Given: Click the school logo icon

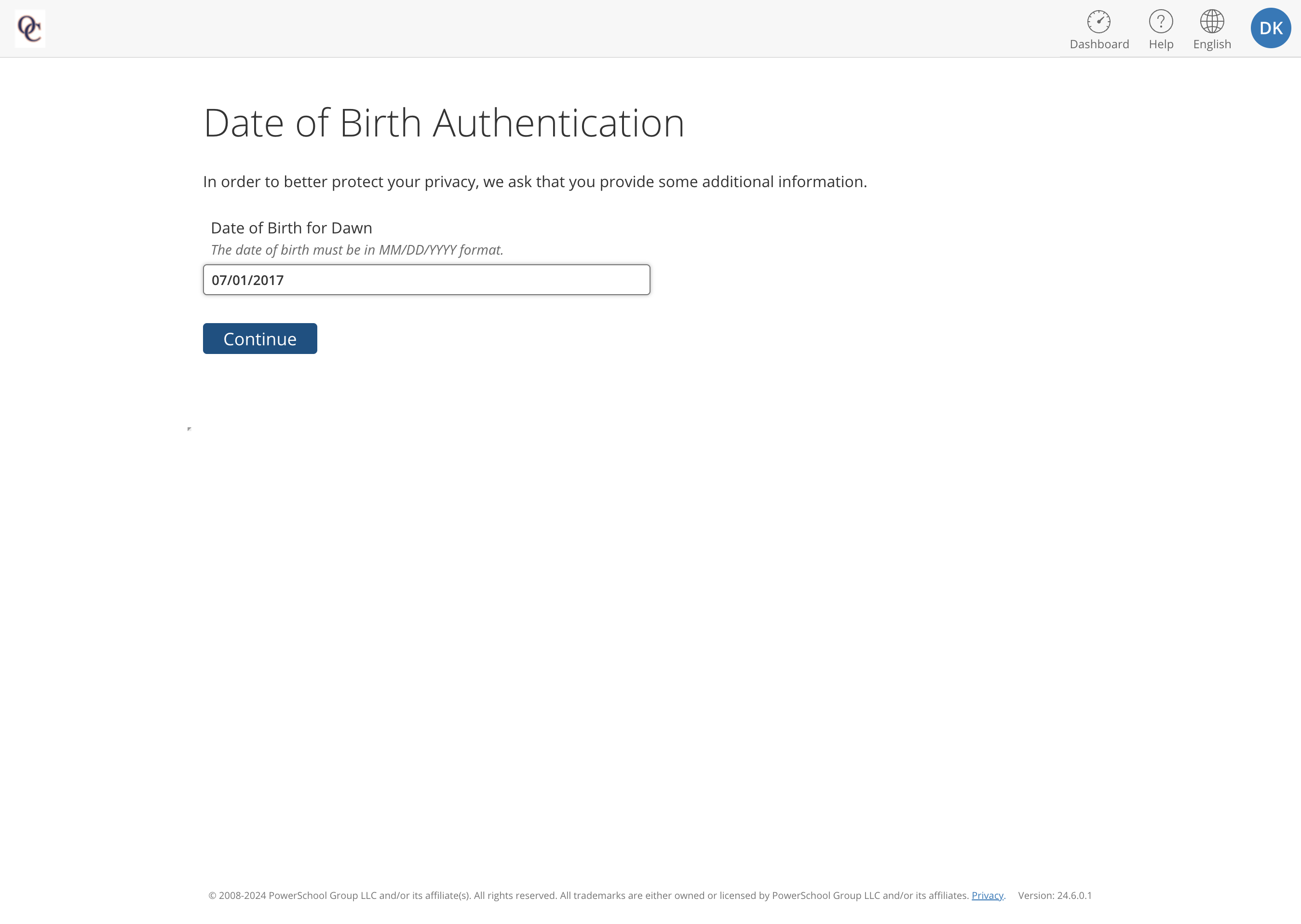Looking at the screenshot, I should (30, 28).
